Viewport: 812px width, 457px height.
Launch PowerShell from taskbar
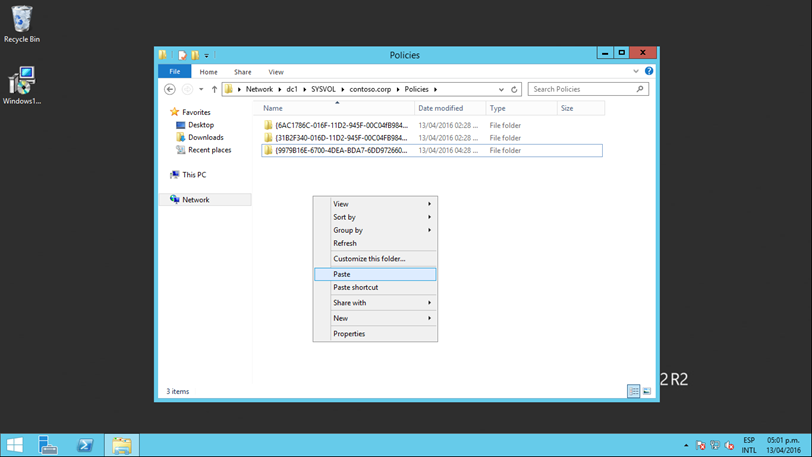click(x=85, y=445)
